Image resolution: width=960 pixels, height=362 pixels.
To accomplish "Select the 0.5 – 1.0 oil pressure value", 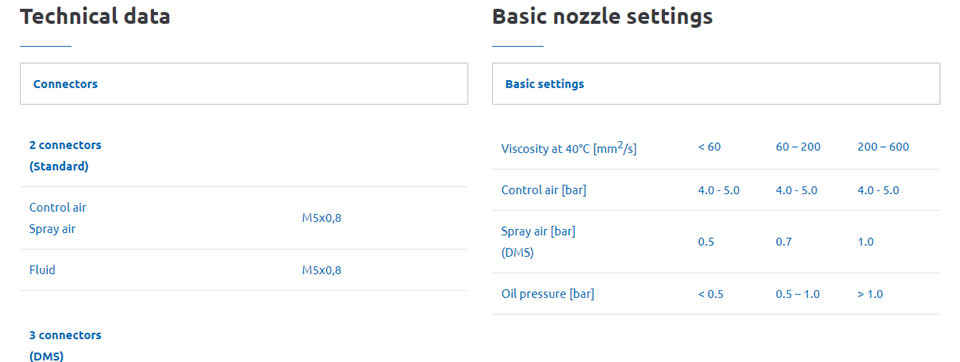I will click(x=798, y=294).
